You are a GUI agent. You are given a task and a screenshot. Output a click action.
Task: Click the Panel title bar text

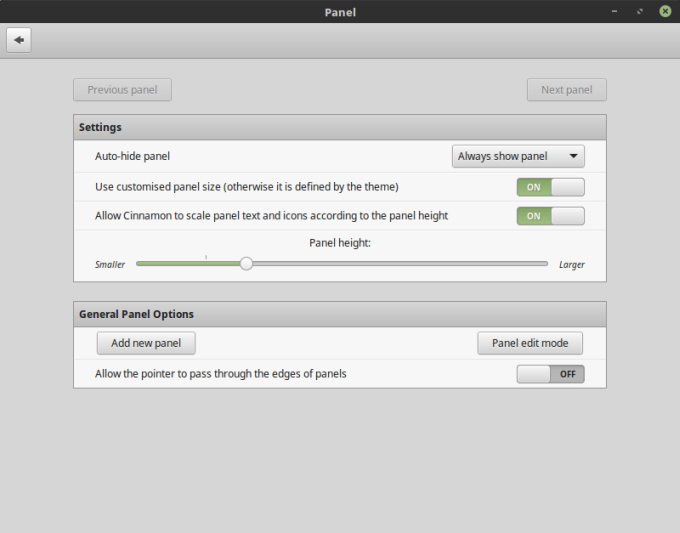tap(340, 12)
